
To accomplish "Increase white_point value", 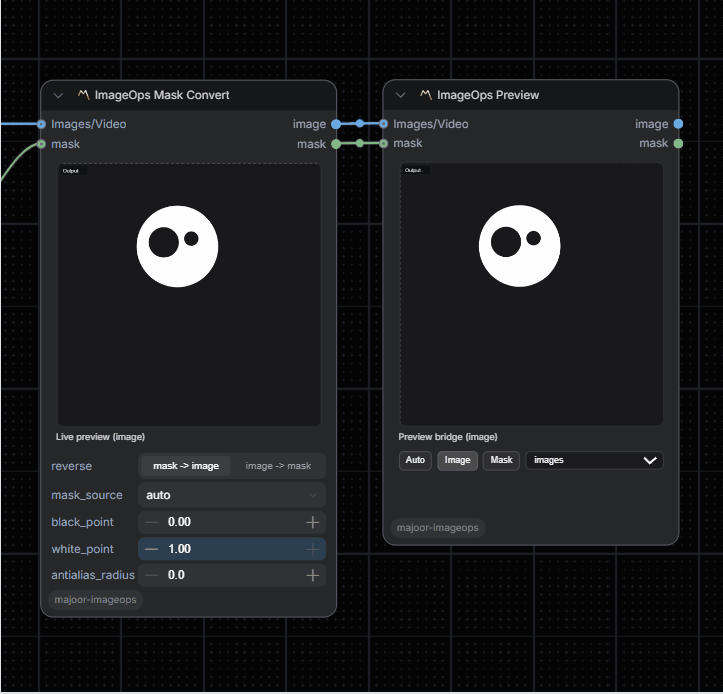I will pyautogui.click(x=313, y=549).
